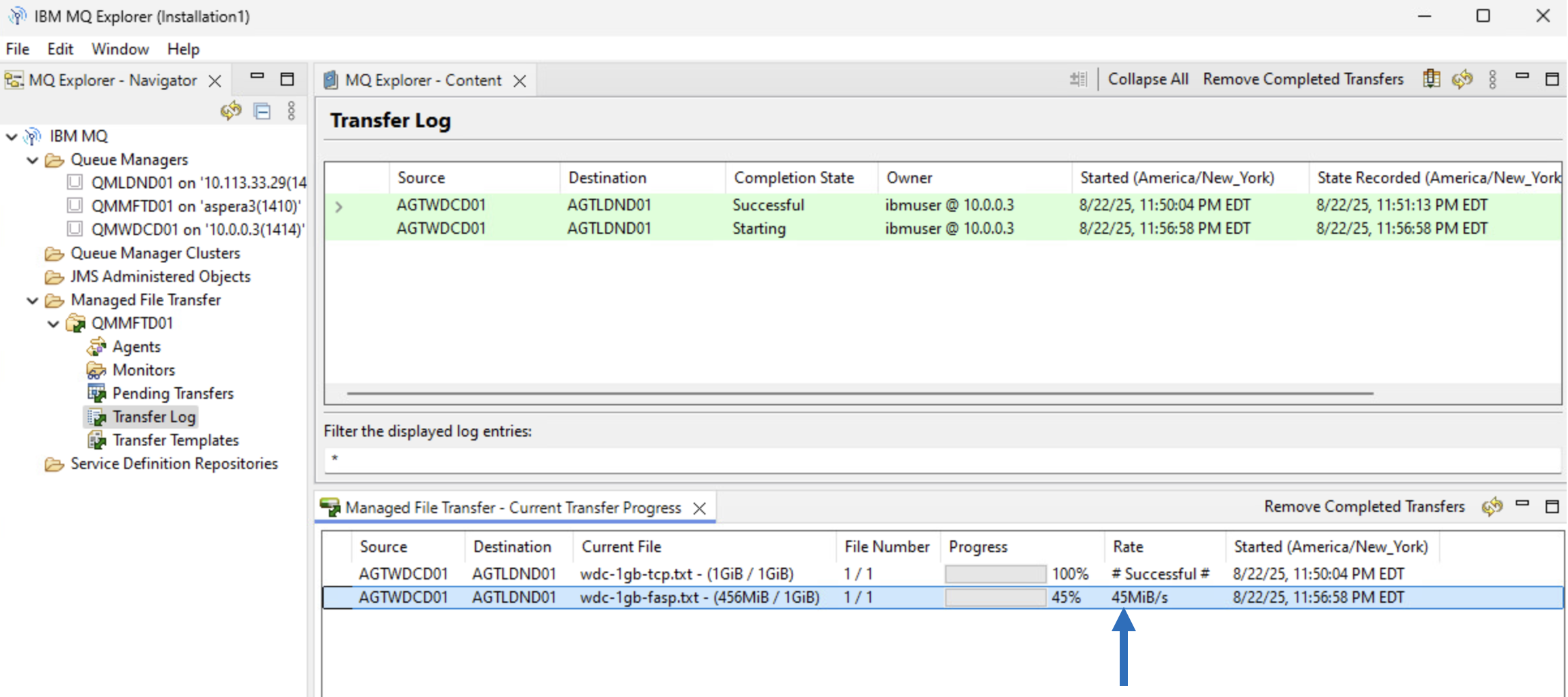
Task: Click the 45% progress bar for wdc-1gb-fasp.txt
Action: [x=996, y=598]
